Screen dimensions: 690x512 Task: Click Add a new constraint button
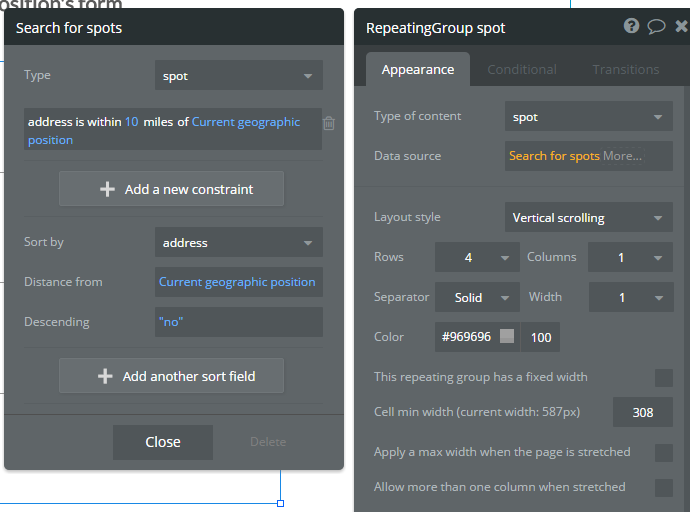point(171,189)
